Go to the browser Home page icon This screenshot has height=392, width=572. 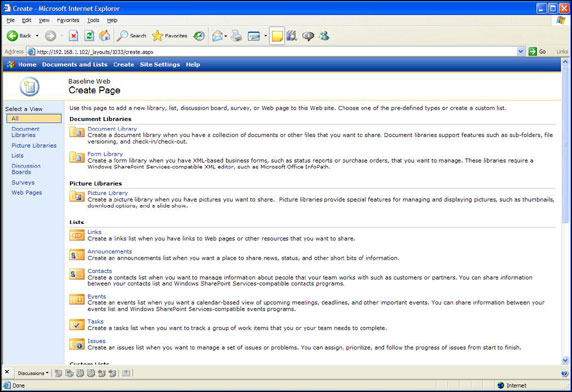(x=105, y=35)
